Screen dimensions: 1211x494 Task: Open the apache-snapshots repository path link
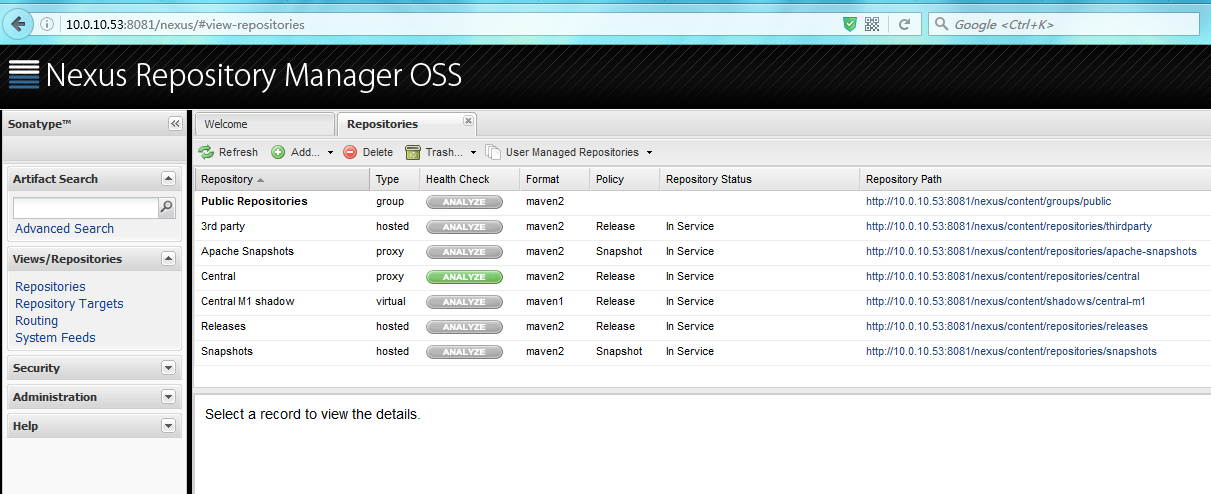pos(1031,252)
